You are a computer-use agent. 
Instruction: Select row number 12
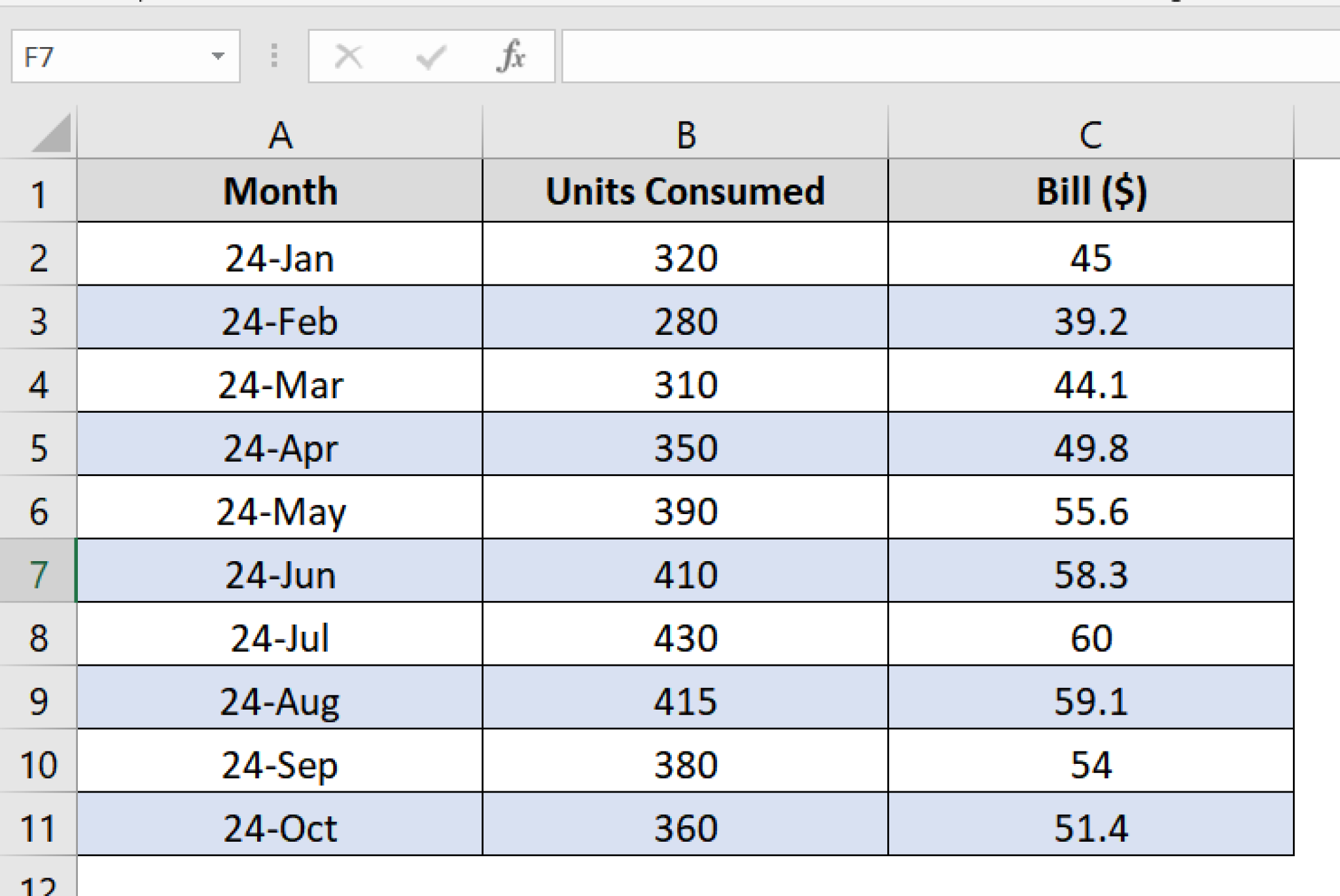(41, 886)
